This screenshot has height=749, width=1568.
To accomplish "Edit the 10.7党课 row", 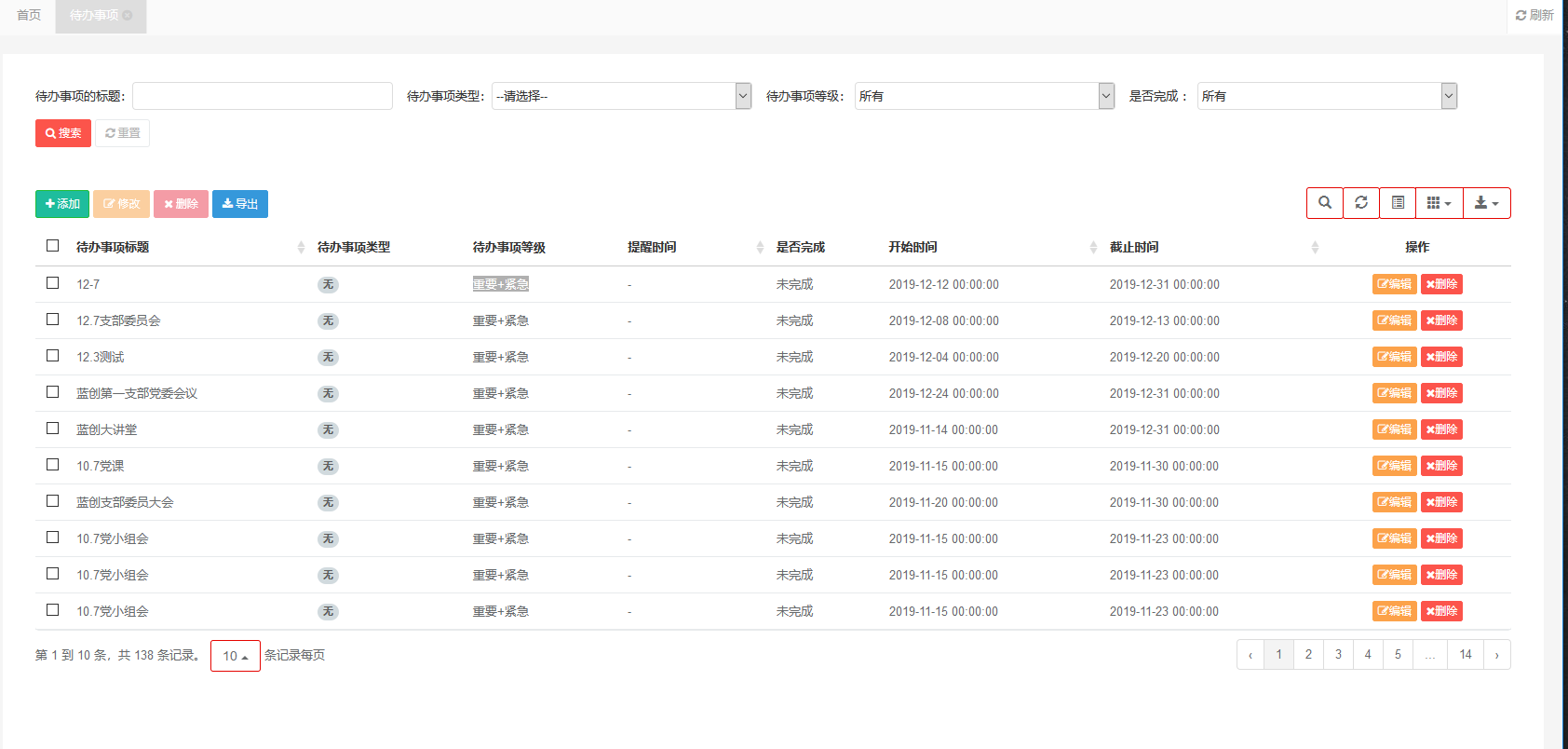I will coord(1394,466).
